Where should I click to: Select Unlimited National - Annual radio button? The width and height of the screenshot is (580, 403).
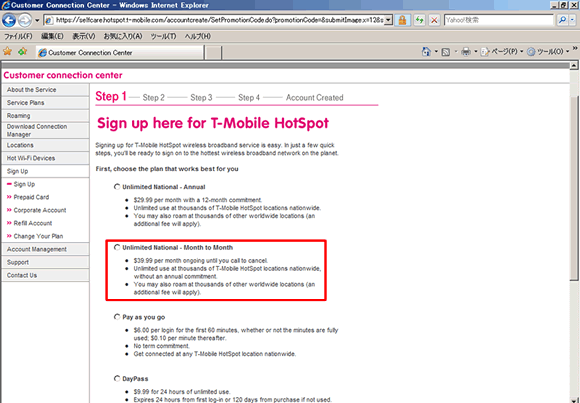(x=117, y=187)
